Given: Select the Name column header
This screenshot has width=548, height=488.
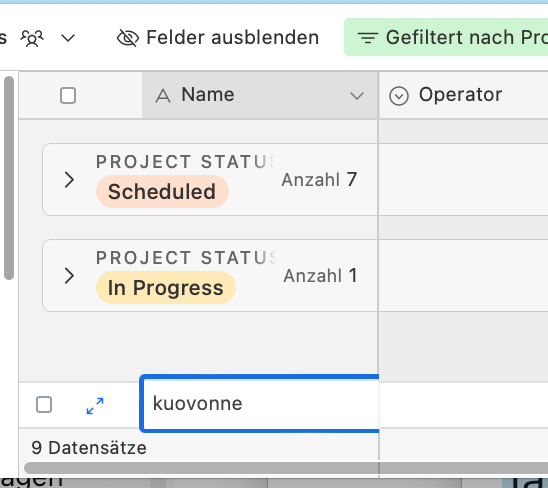Looking at the screenshot, I should 260,95.
